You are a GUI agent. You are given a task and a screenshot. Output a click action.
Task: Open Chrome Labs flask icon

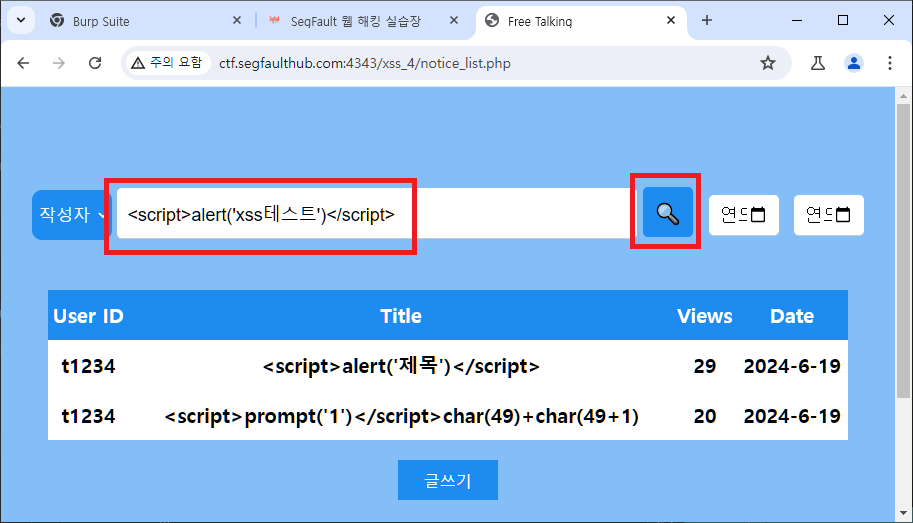818,63
